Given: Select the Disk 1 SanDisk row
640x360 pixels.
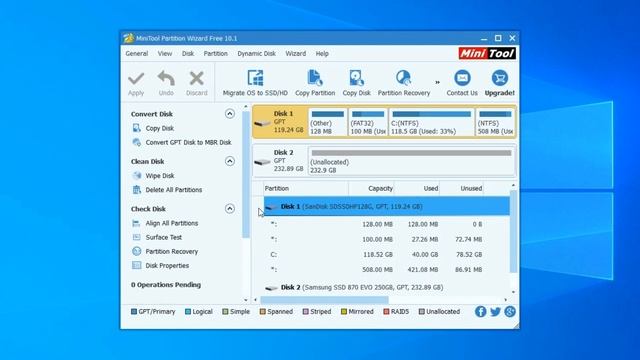Looking at the screenshot, I should point(387,206).
